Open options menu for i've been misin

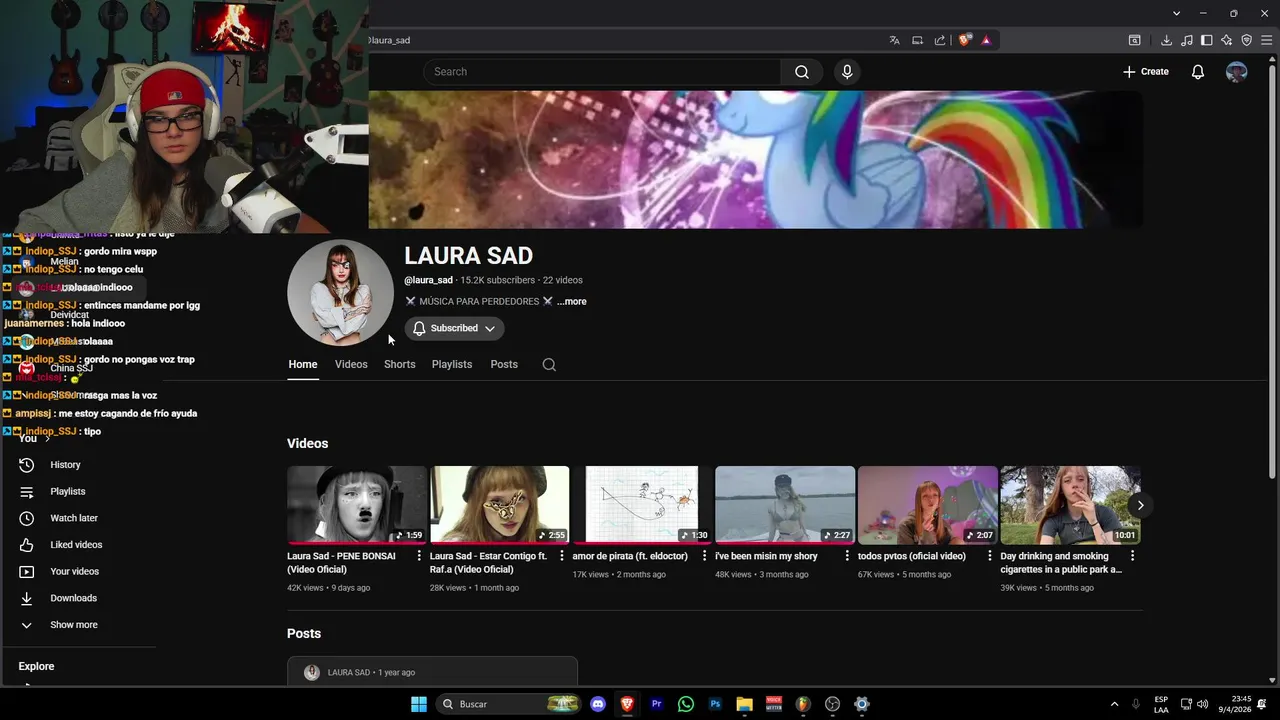[847, 556]
